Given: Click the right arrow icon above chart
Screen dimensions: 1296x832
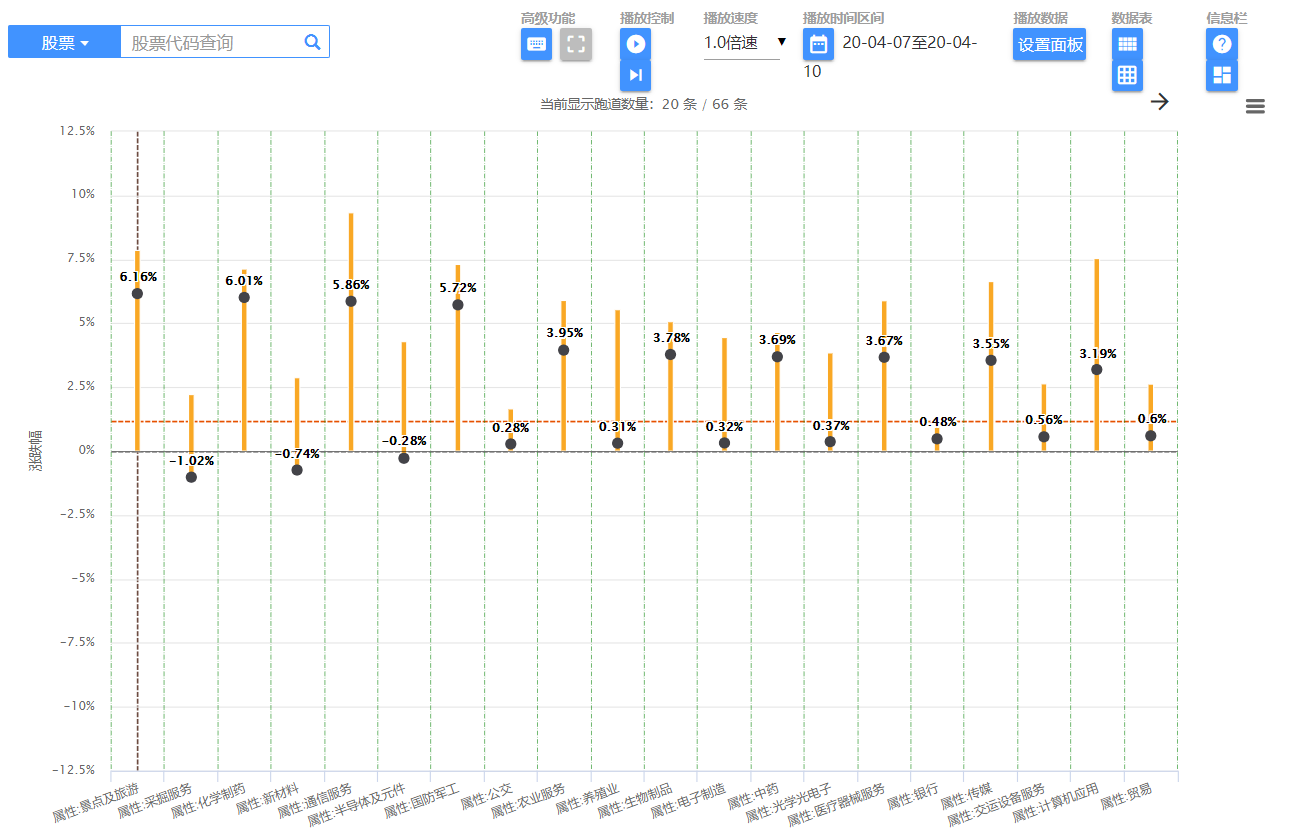Looking at the screenshot, I should coord(1160,101).
